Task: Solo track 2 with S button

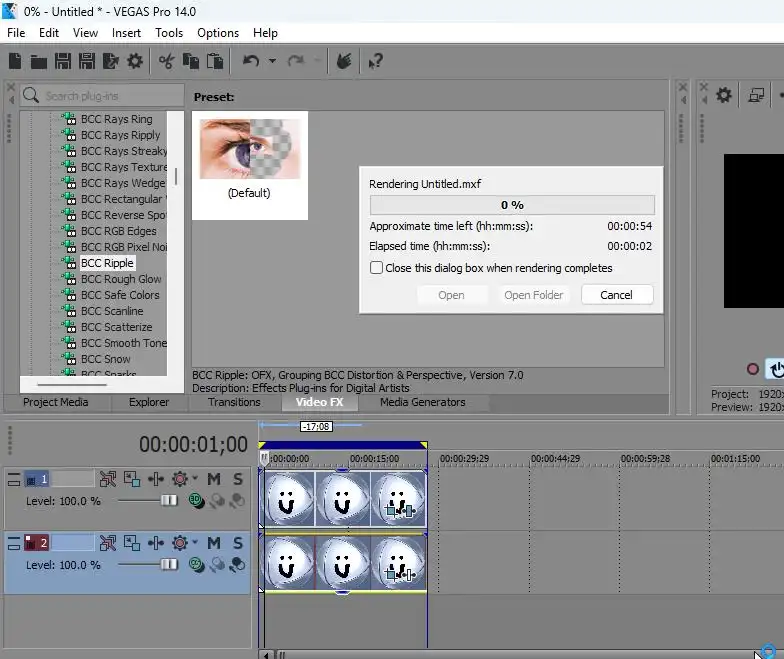Action: click(238, 543)
